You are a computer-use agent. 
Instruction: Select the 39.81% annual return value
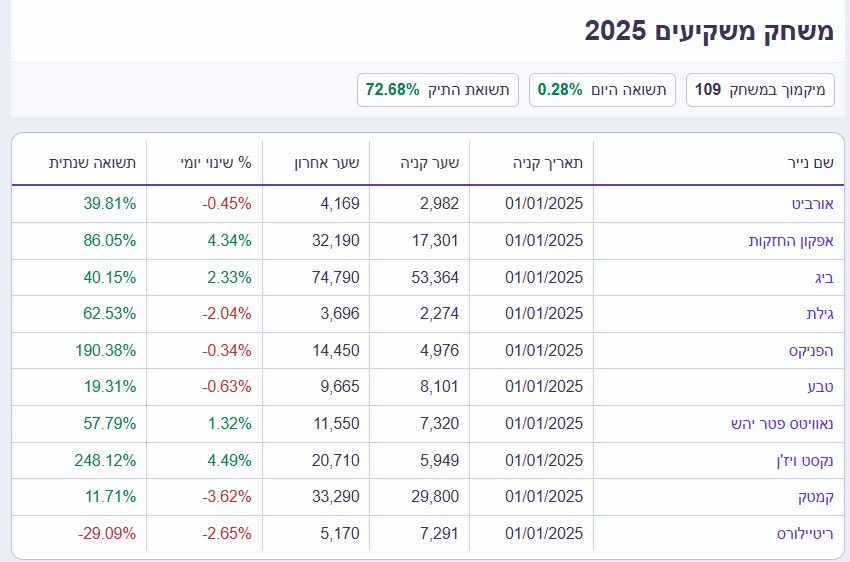(x=110, y=204)
